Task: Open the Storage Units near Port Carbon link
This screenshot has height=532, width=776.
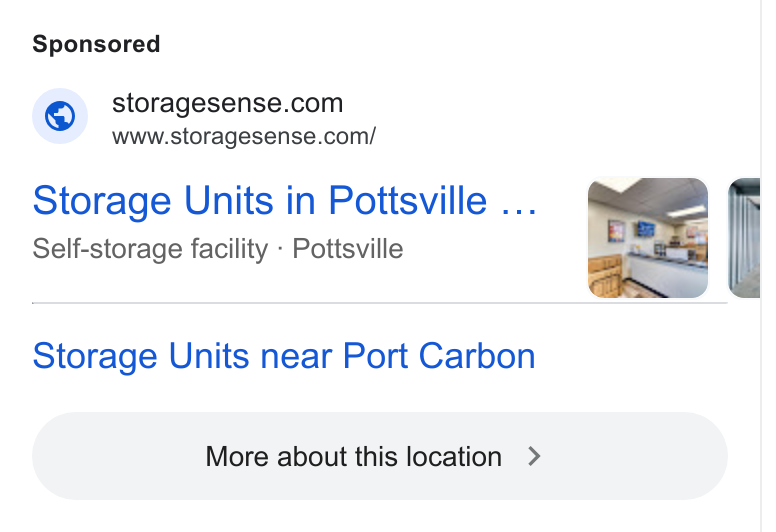Action: tap(284, 356)
